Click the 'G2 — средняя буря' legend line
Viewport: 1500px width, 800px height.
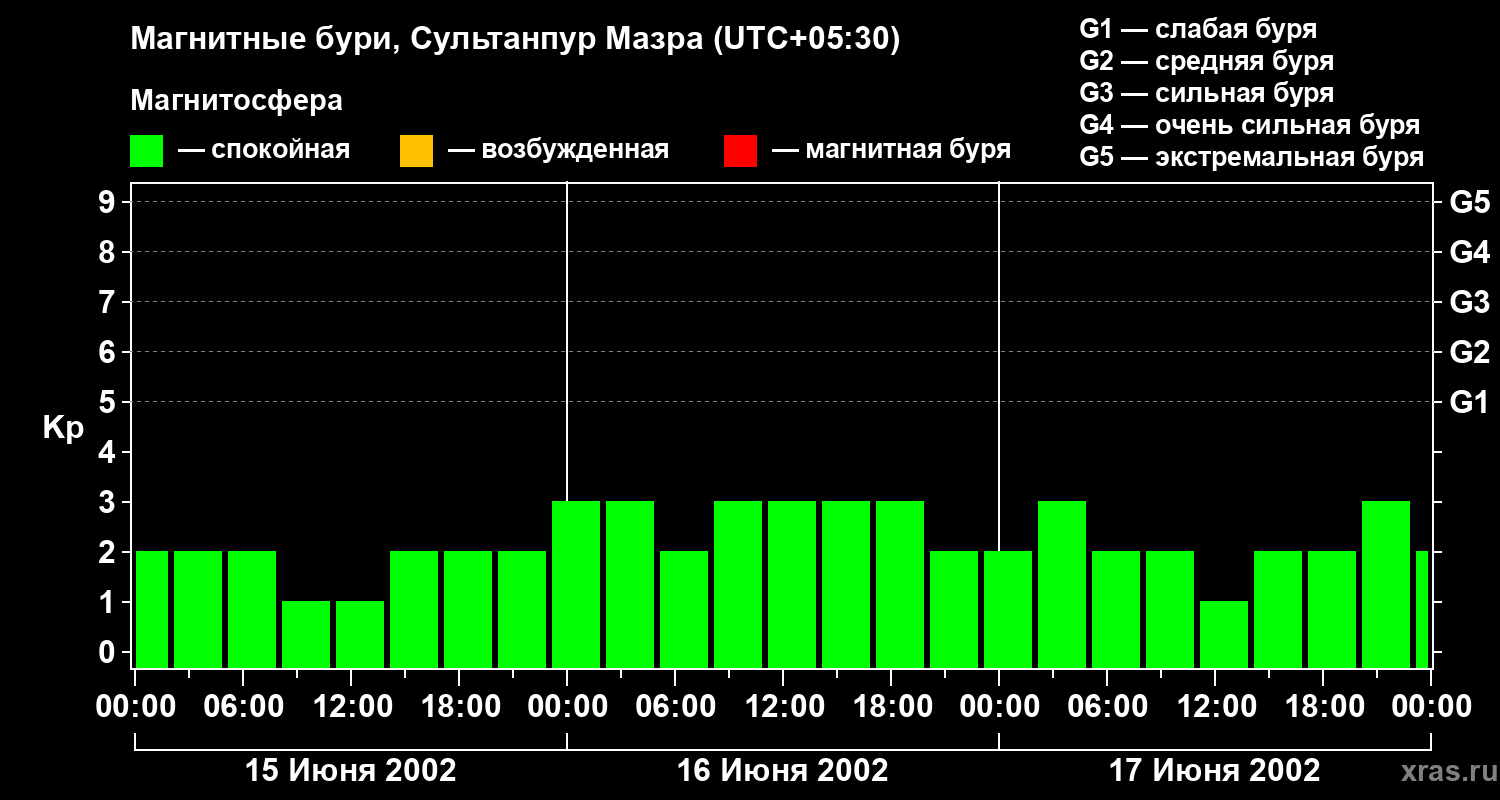[1207, 61]
